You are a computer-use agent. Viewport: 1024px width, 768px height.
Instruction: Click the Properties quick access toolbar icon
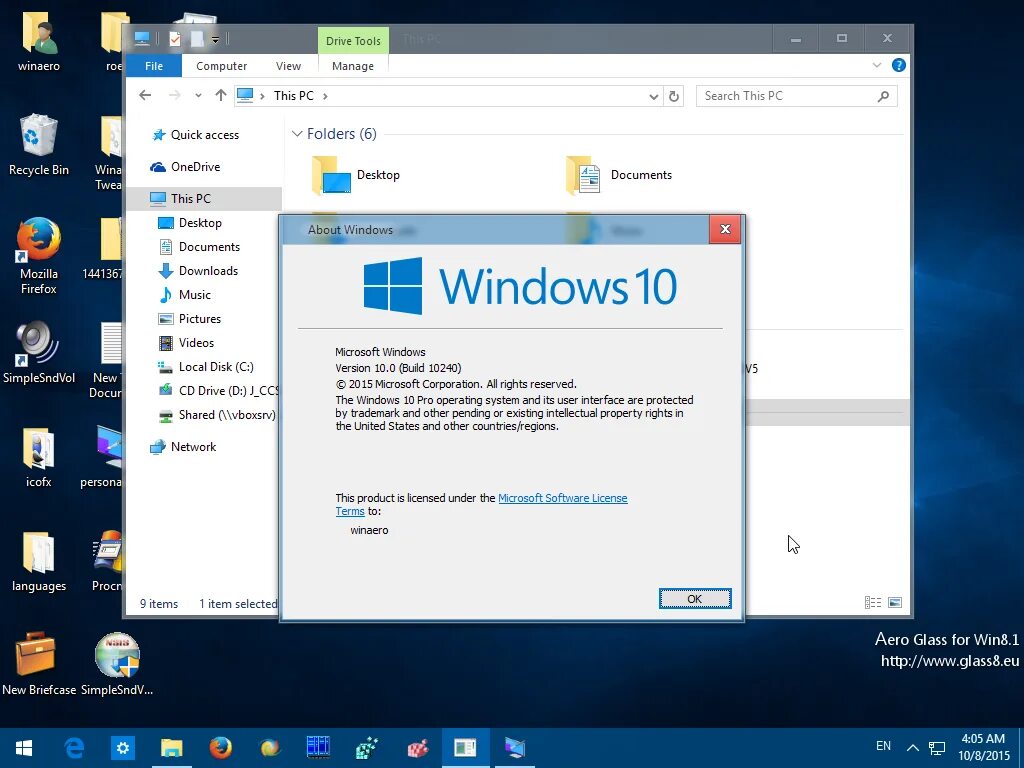click(x=174, y=39)
